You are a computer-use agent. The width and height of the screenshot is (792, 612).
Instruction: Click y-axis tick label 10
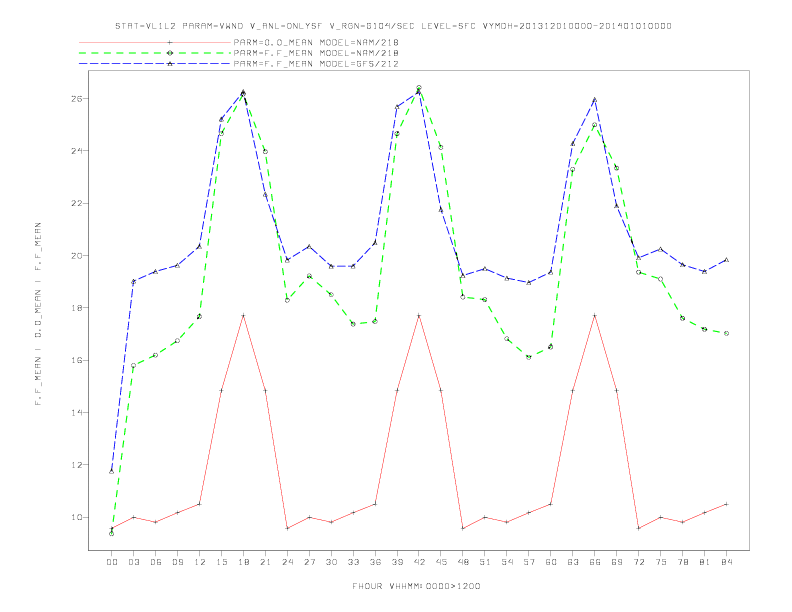pyautogui.click(x=77, y=518)
